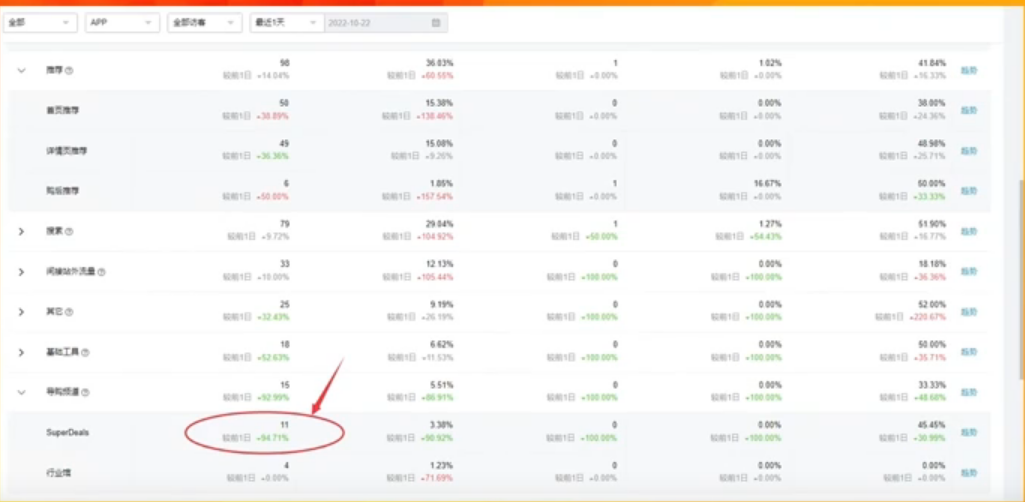Screen dimensions: 1025x502
Task: Click the 9.19% value in 其它 row
Action: click(x=441, y=305)
